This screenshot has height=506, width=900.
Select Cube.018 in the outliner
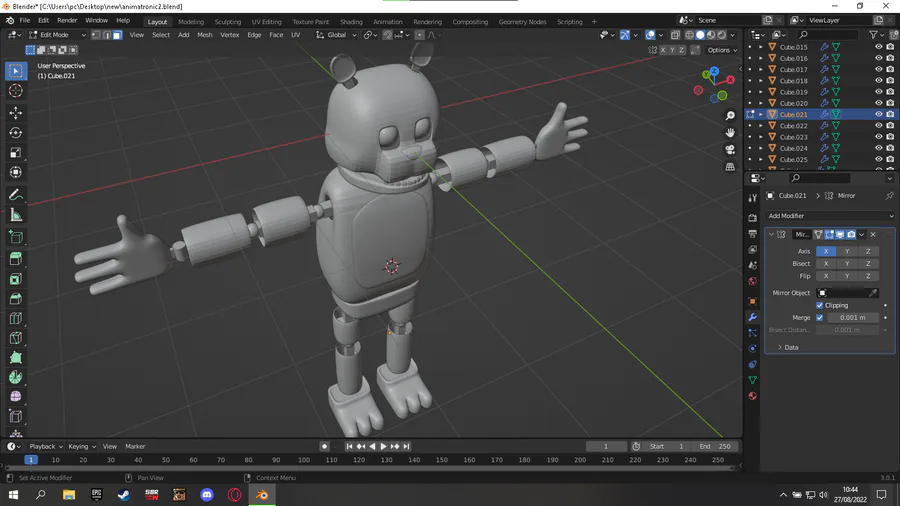793,81
